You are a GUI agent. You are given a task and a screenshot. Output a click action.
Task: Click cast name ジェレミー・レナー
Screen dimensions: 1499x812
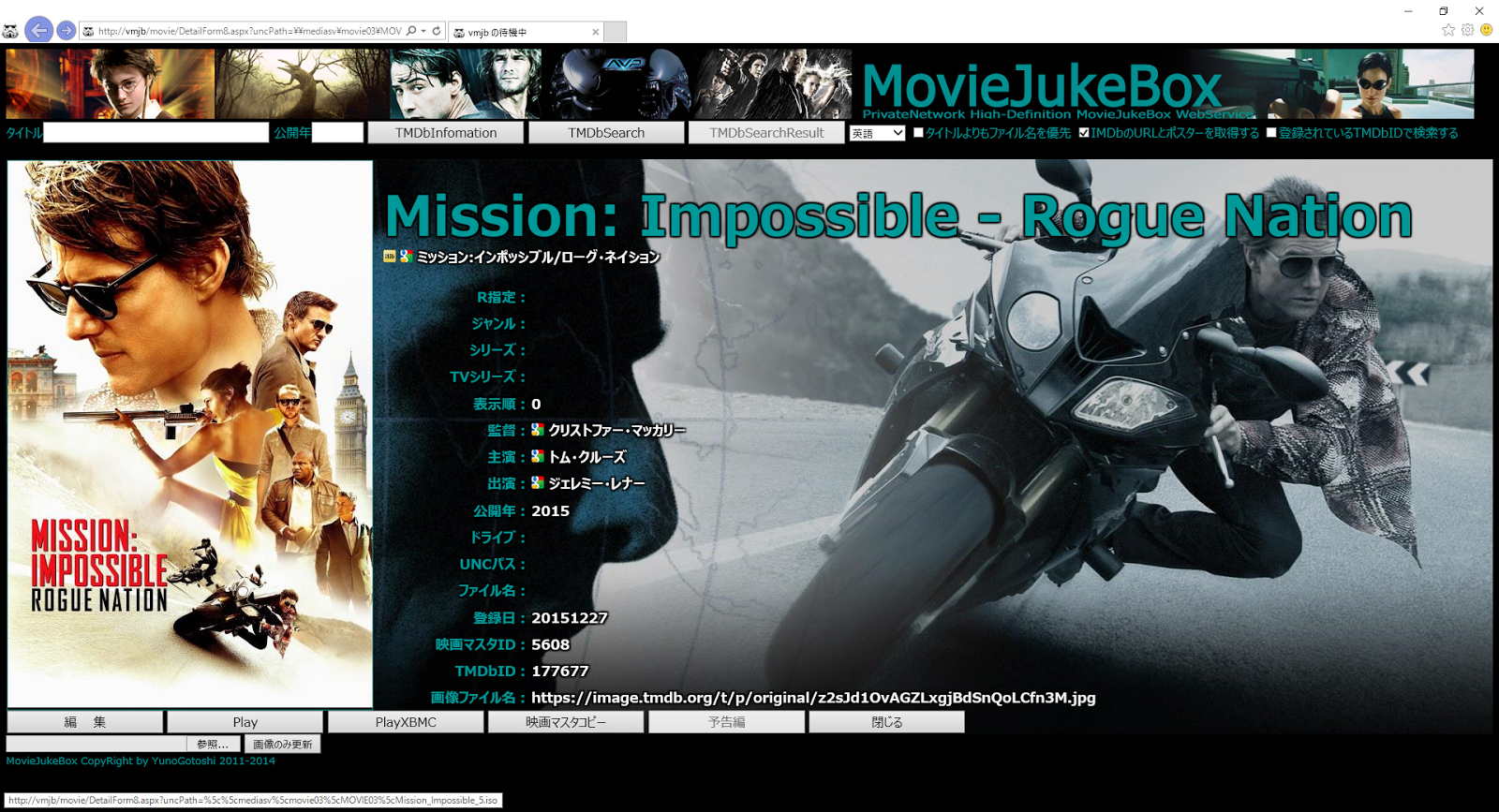coord(597,483)
